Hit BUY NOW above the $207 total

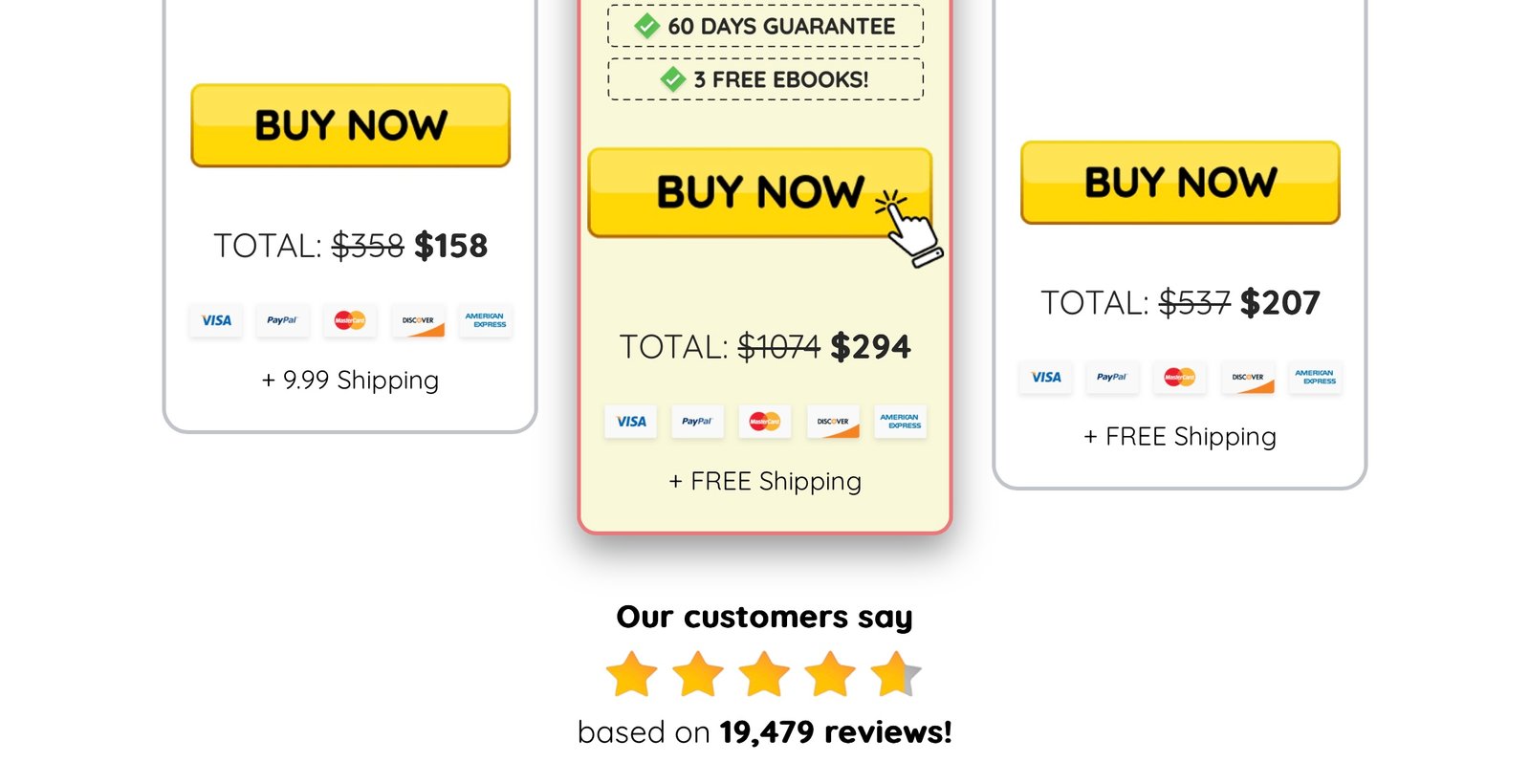coord(1180,183)
